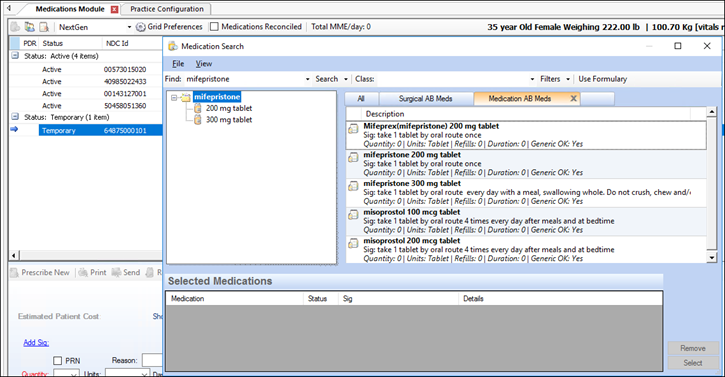Select Active row with NDC 00143127001
Screen dimensions: 725x377
click(86, 93)
